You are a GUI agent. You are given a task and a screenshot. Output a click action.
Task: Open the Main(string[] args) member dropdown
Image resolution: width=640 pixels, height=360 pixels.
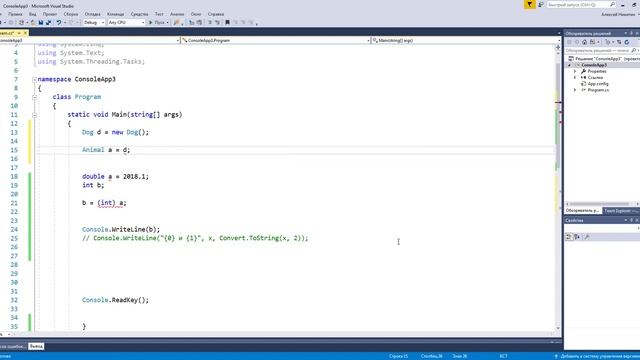[466, 40]
